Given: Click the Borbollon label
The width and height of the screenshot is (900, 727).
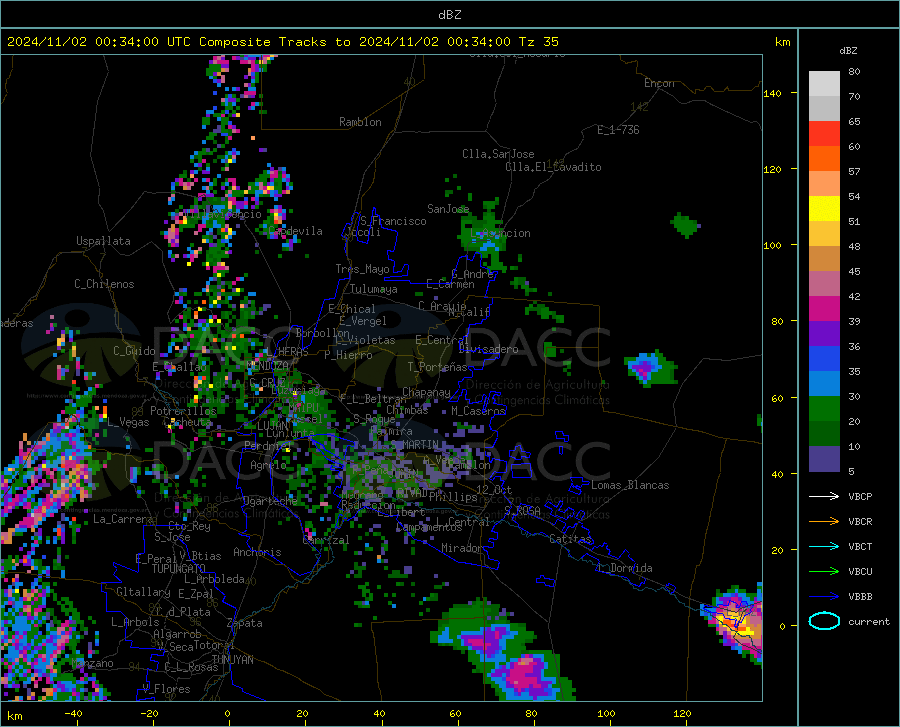Looking at the screenshot, I should pyautogui.click(x=323, y=333).
